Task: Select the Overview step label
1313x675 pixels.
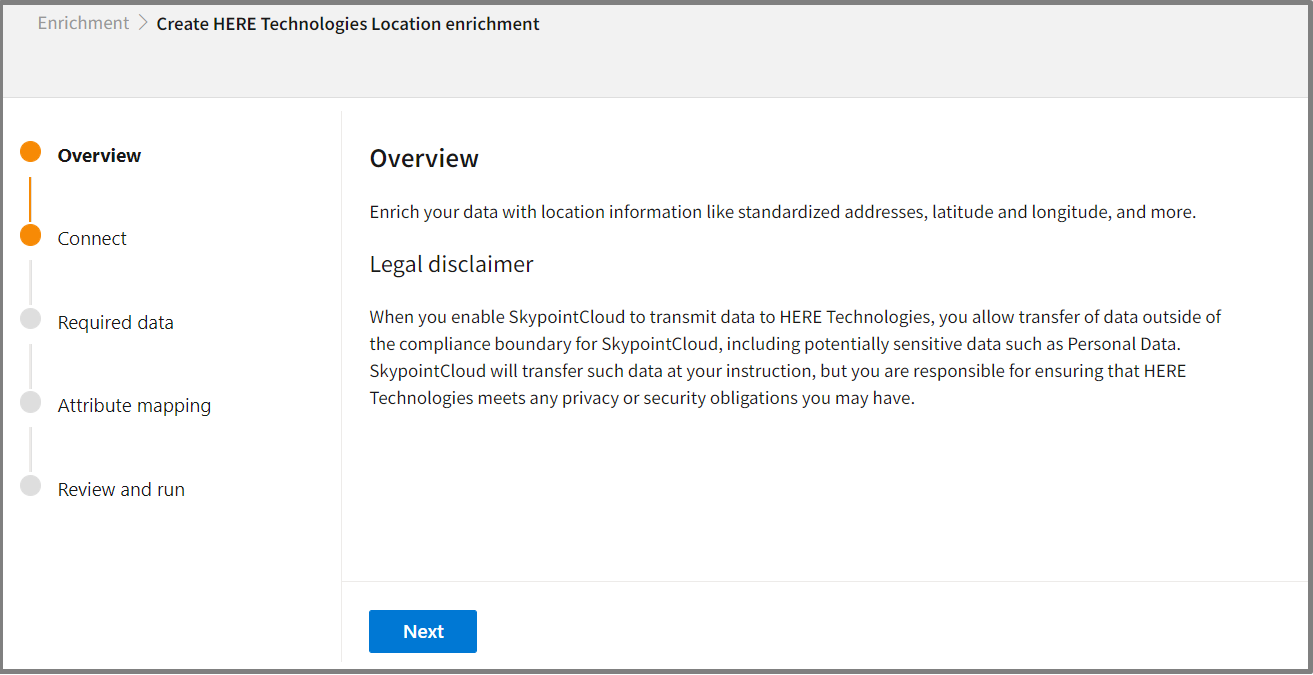Action: (x=99, y=156)
